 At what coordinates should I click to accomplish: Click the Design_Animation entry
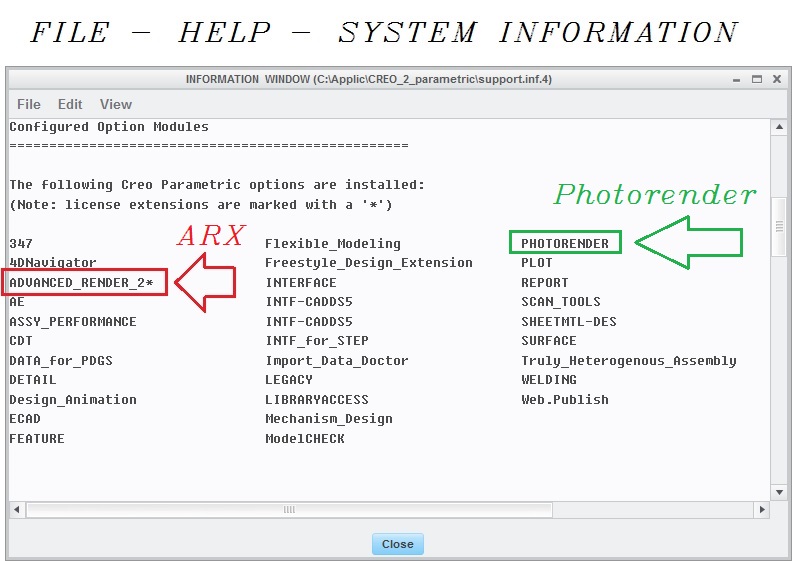[73, 399]
